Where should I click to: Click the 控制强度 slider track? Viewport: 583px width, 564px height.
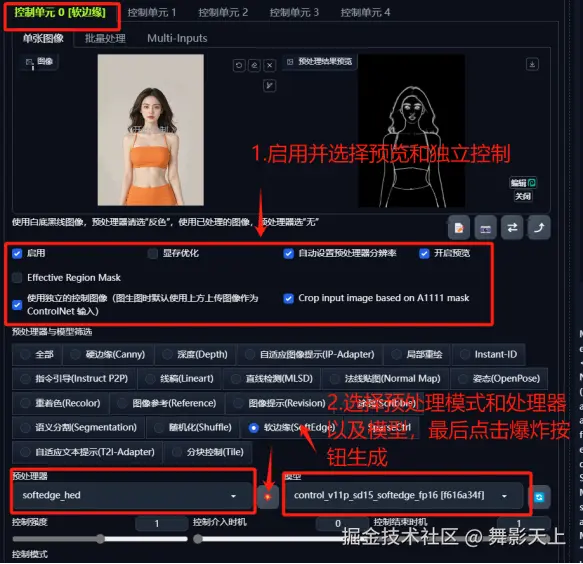[100, 539]
